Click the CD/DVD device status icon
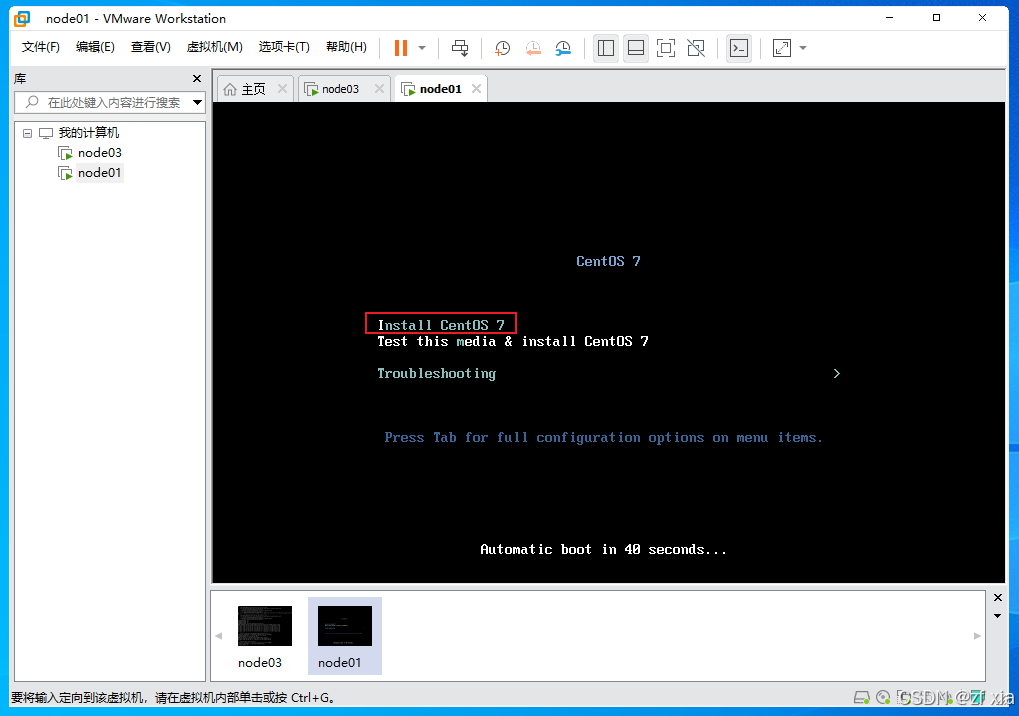 pos(883,698)
